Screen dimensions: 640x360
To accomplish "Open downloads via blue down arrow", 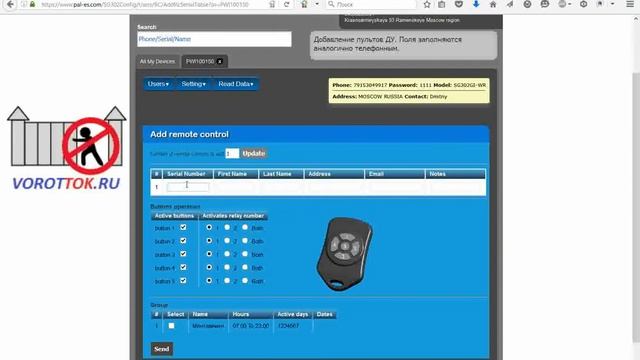I will (x=476, y=4).
